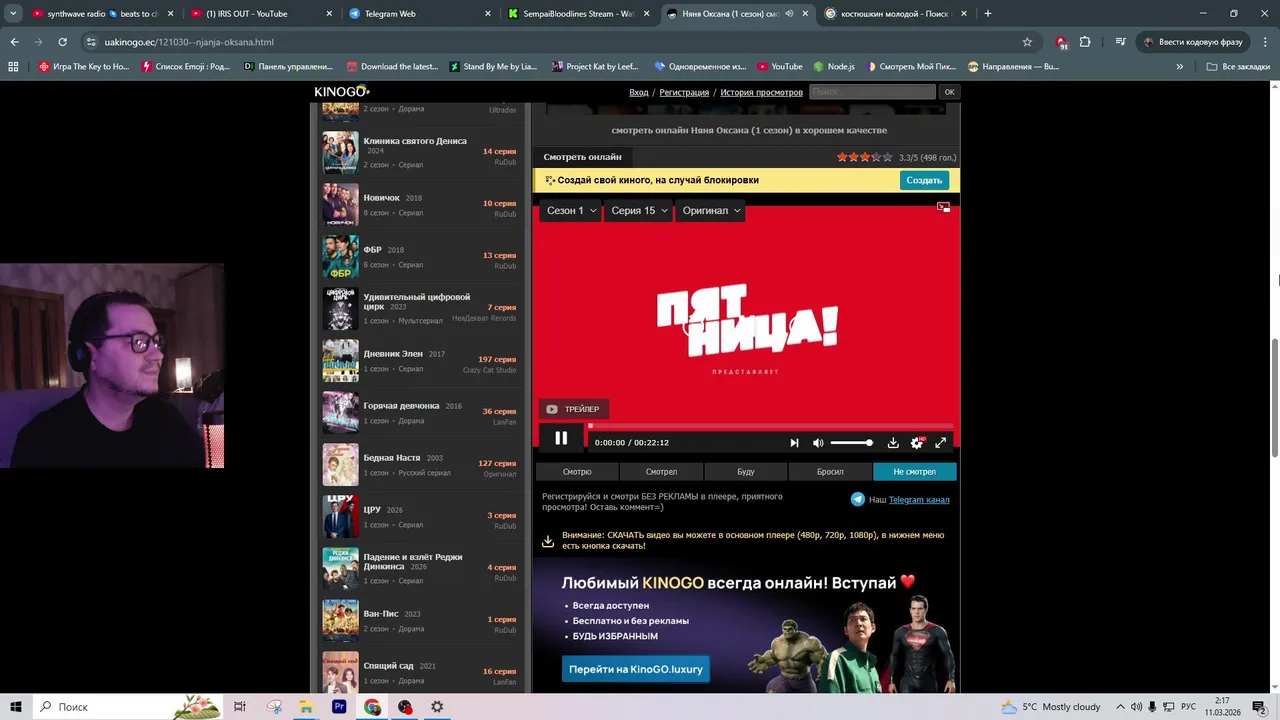Click the Создать button
This screenshot has height=720, width=1280.
924,180
